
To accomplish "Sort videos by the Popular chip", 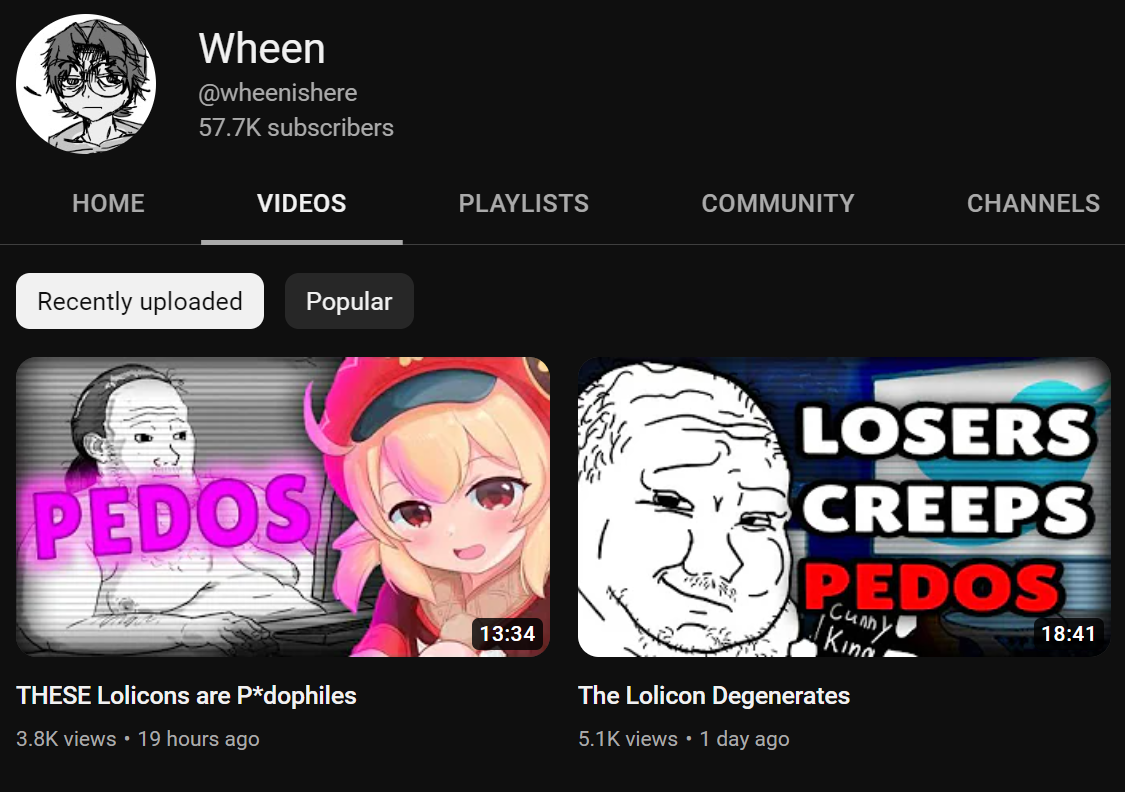I will (x=349, y=301).
